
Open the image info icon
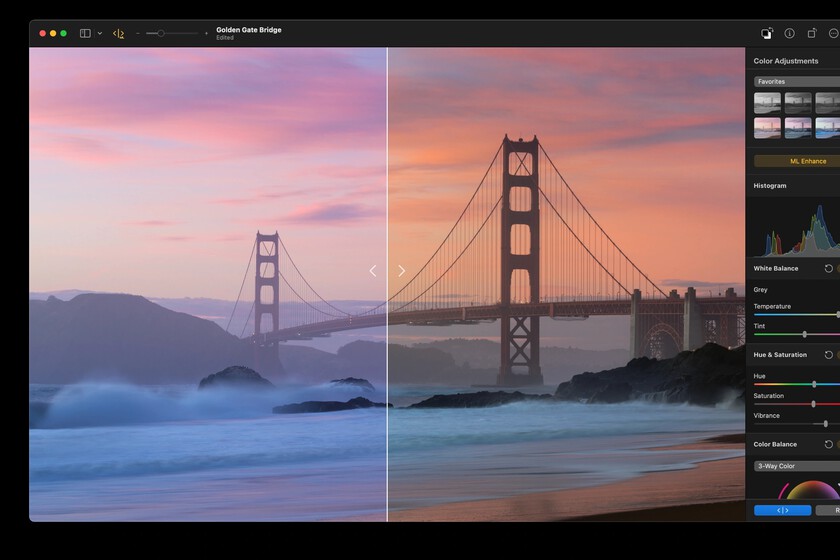789,33
